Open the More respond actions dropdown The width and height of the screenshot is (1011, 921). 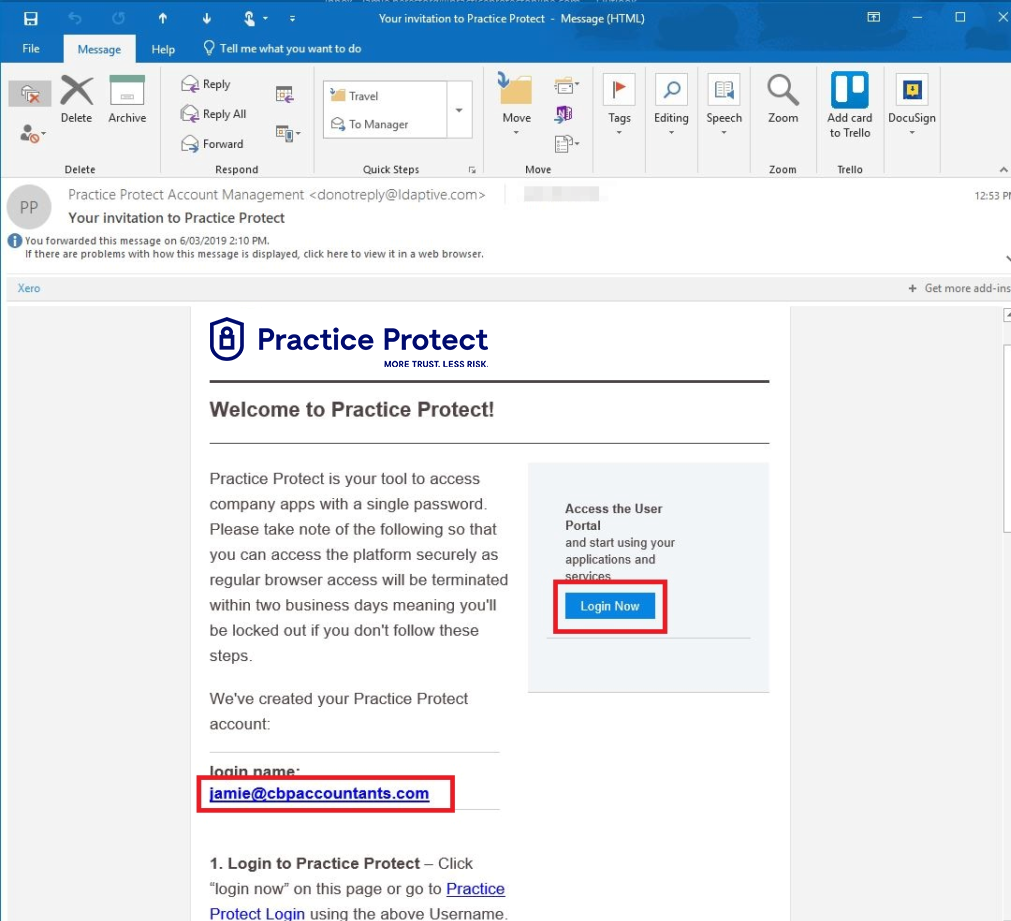288,134
